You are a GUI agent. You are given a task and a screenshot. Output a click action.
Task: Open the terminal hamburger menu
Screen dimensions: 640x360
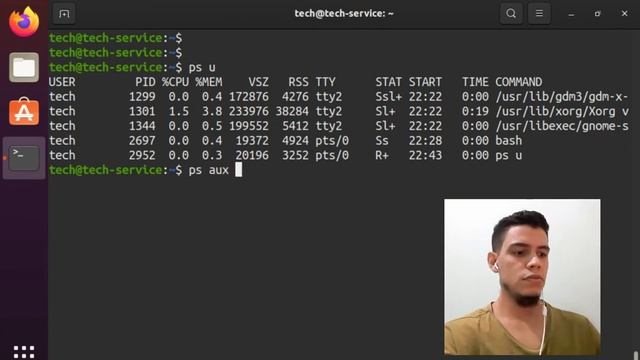[539, 13]
